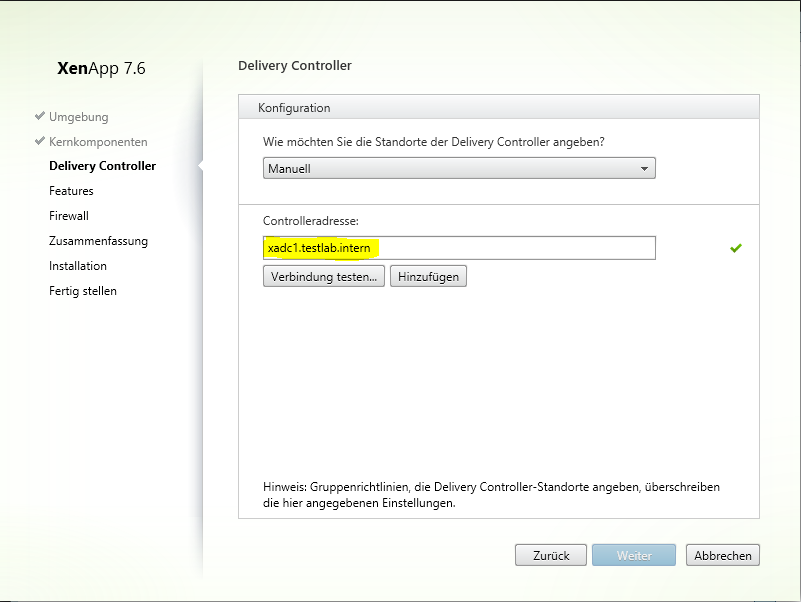The height and width of the screenshot is (602, 801).
Task: Select the Firewall step in sidebar
Action: 69,216
